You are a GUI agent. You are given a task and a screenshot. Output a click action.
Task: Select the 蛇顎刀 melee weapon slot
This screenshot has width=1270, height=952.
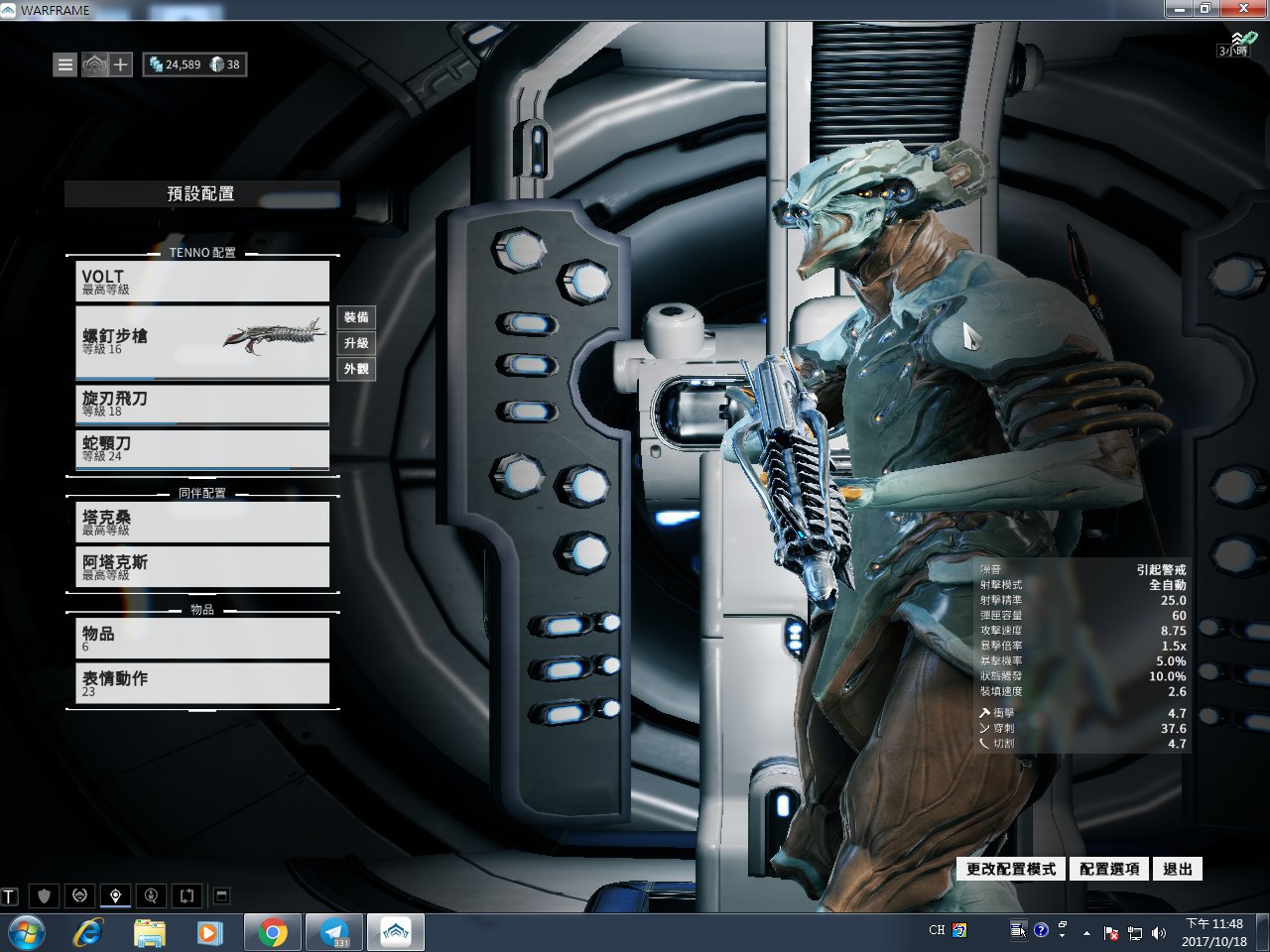(x=202, y=448)
